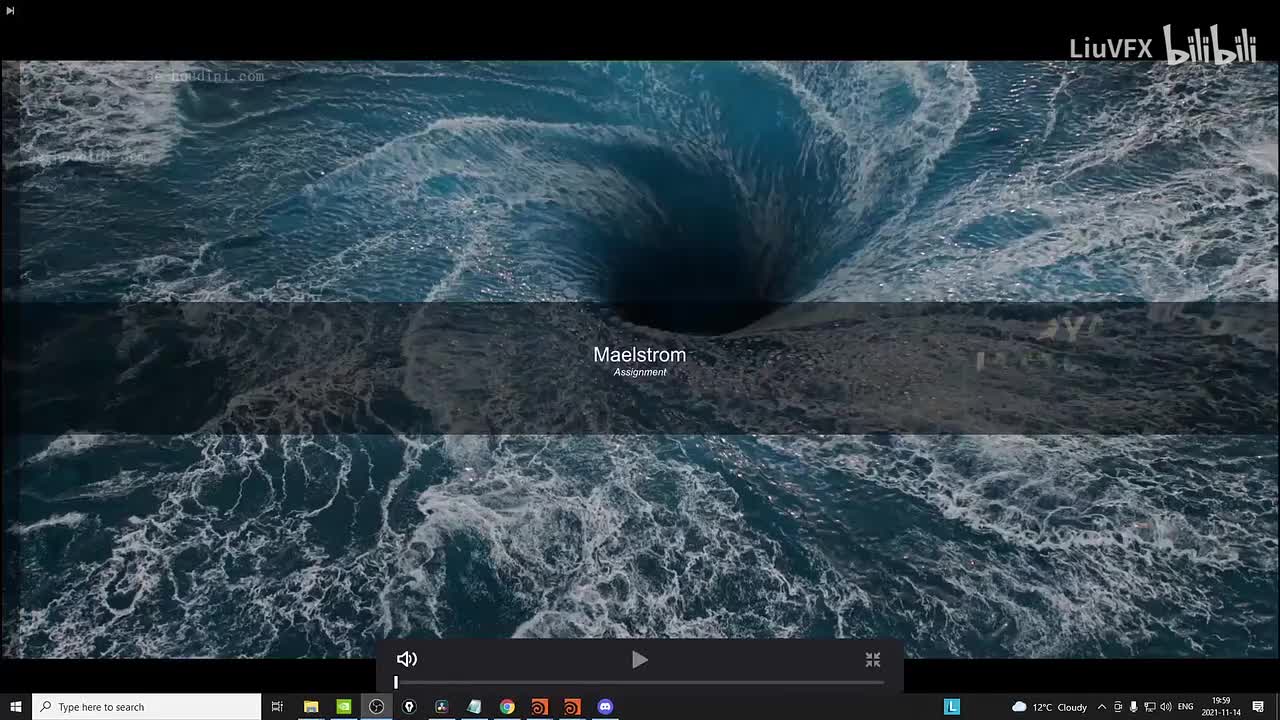Open DaVinci Resolve from the taskbar

[x=441, y=707]
